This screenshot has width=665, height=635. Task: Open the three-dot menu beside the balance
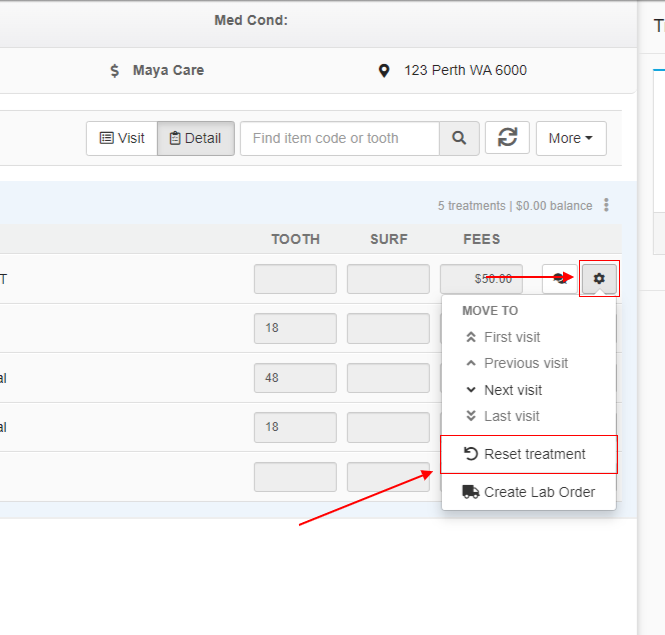606,205
